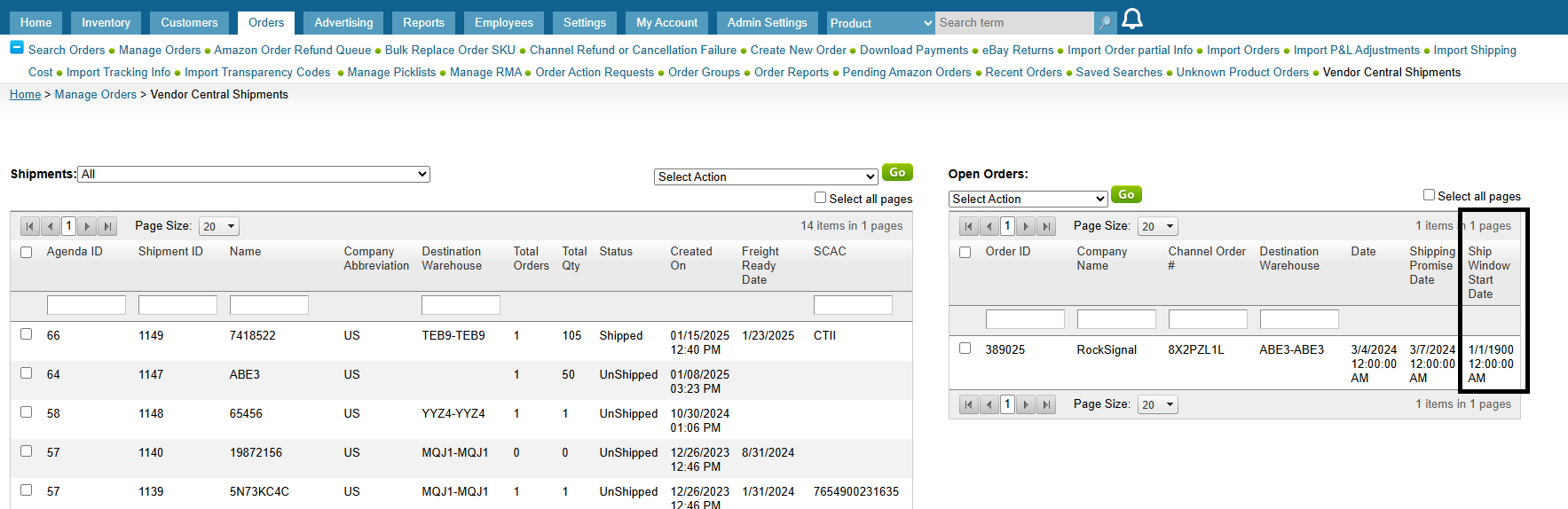The height and width of the screenshot is (509, 1568).
Task: Click the Home breadcrumb link
Action: coord(25,95)
